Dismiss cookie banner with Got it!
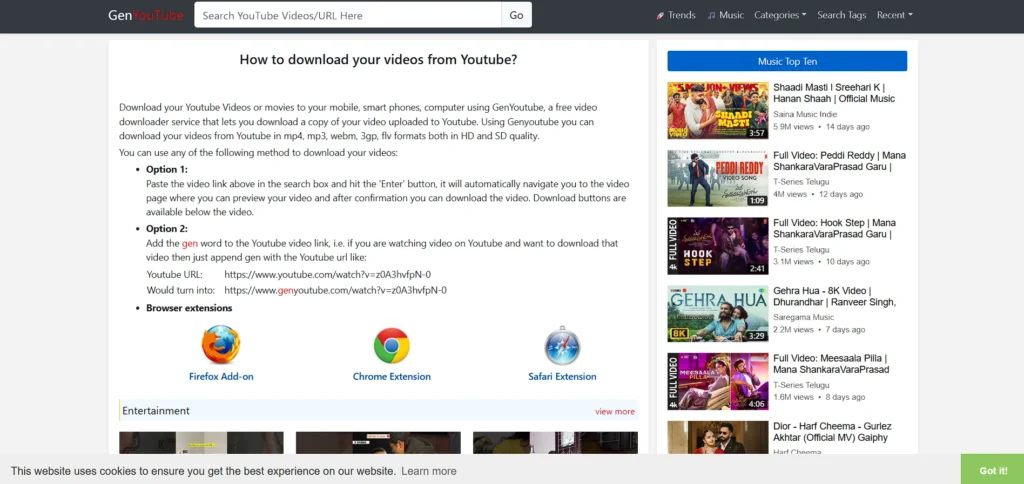1024x484 pixels. pos(993,469)
